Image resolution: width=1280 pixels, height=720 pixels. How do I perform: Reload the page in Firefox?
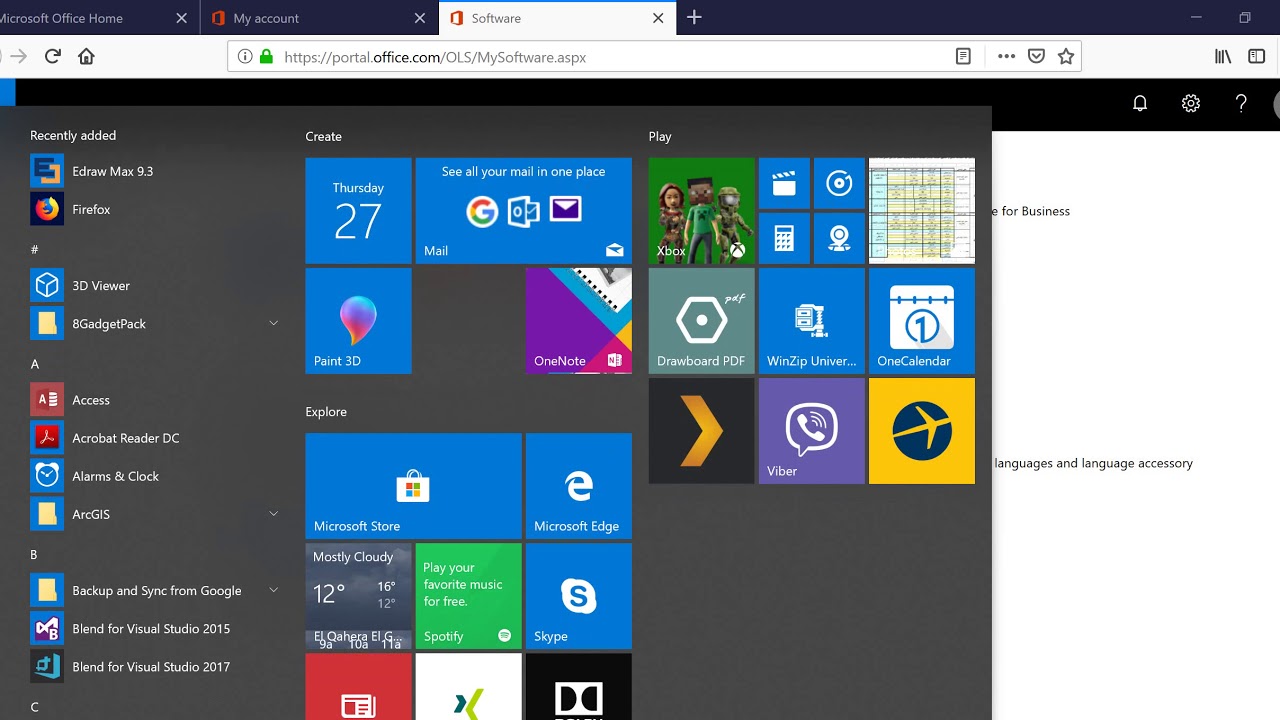53,57
